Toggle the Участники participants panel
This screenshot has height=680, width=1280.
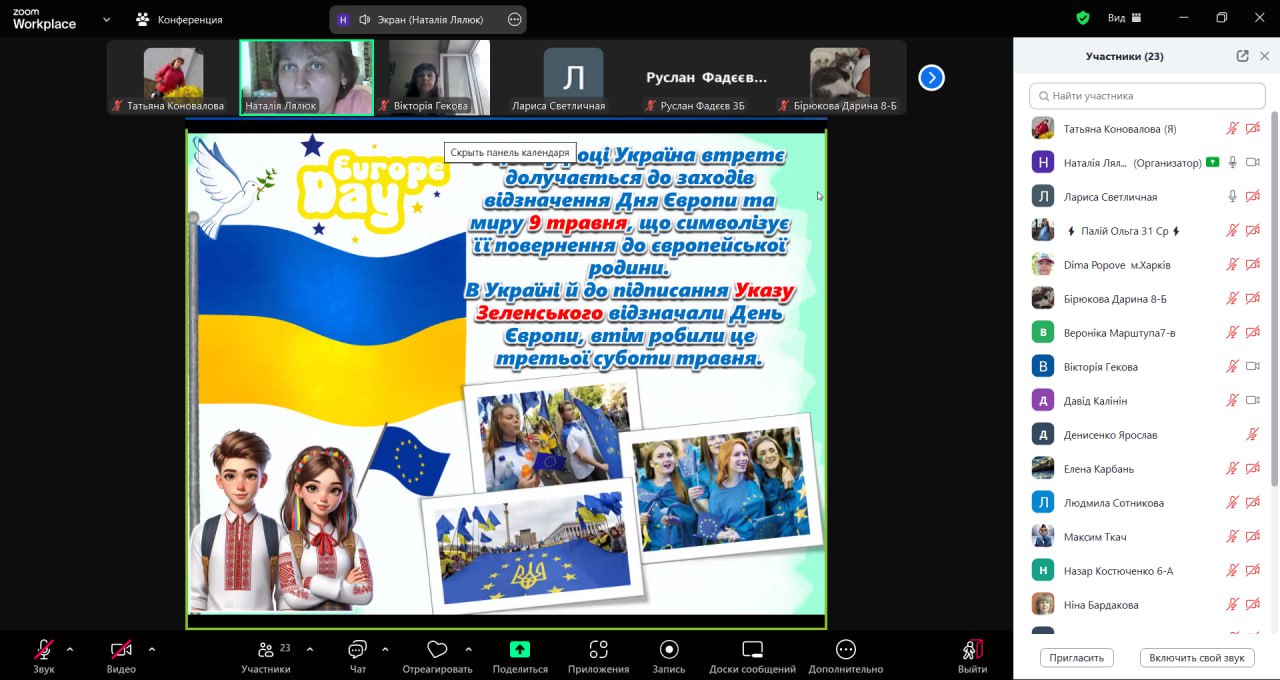[x=266, y=649]
